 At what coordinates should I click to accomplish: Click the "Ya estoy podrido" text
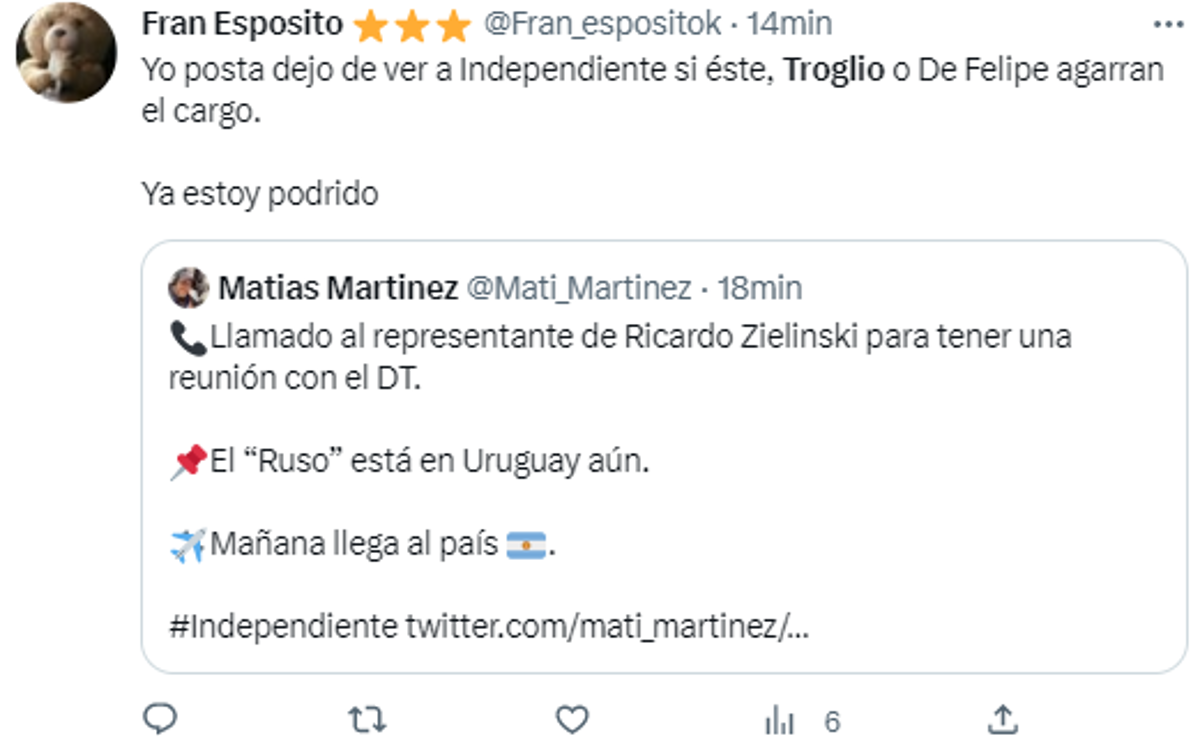click(260, 193)
